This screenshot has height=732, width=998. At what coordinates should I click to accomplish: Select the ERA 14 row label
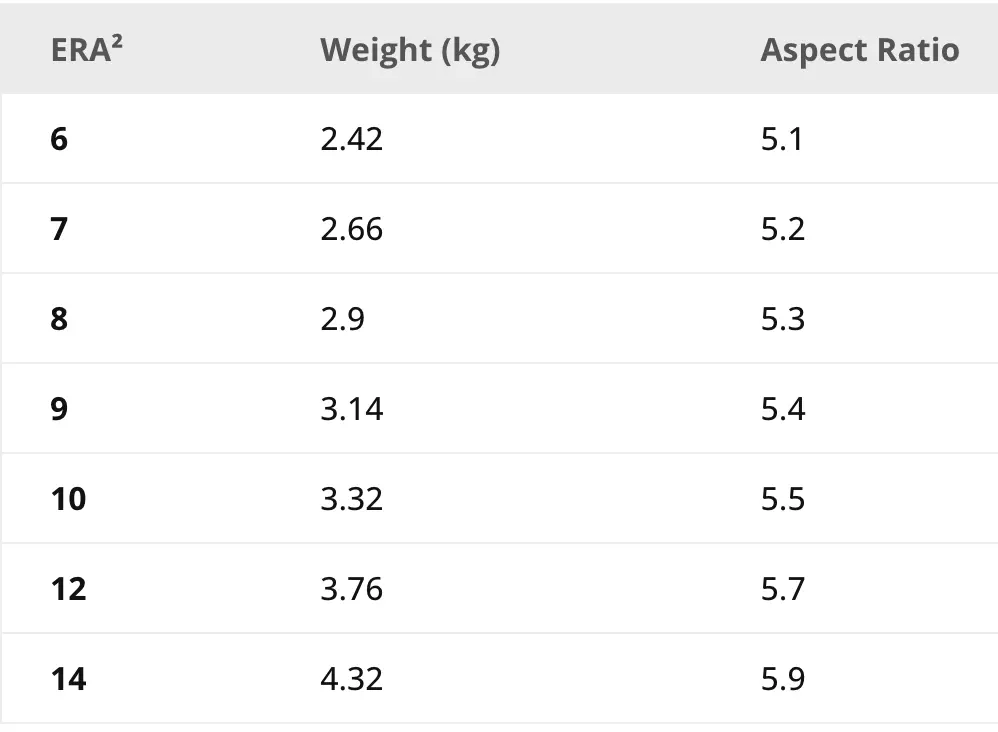coord(68,679)
